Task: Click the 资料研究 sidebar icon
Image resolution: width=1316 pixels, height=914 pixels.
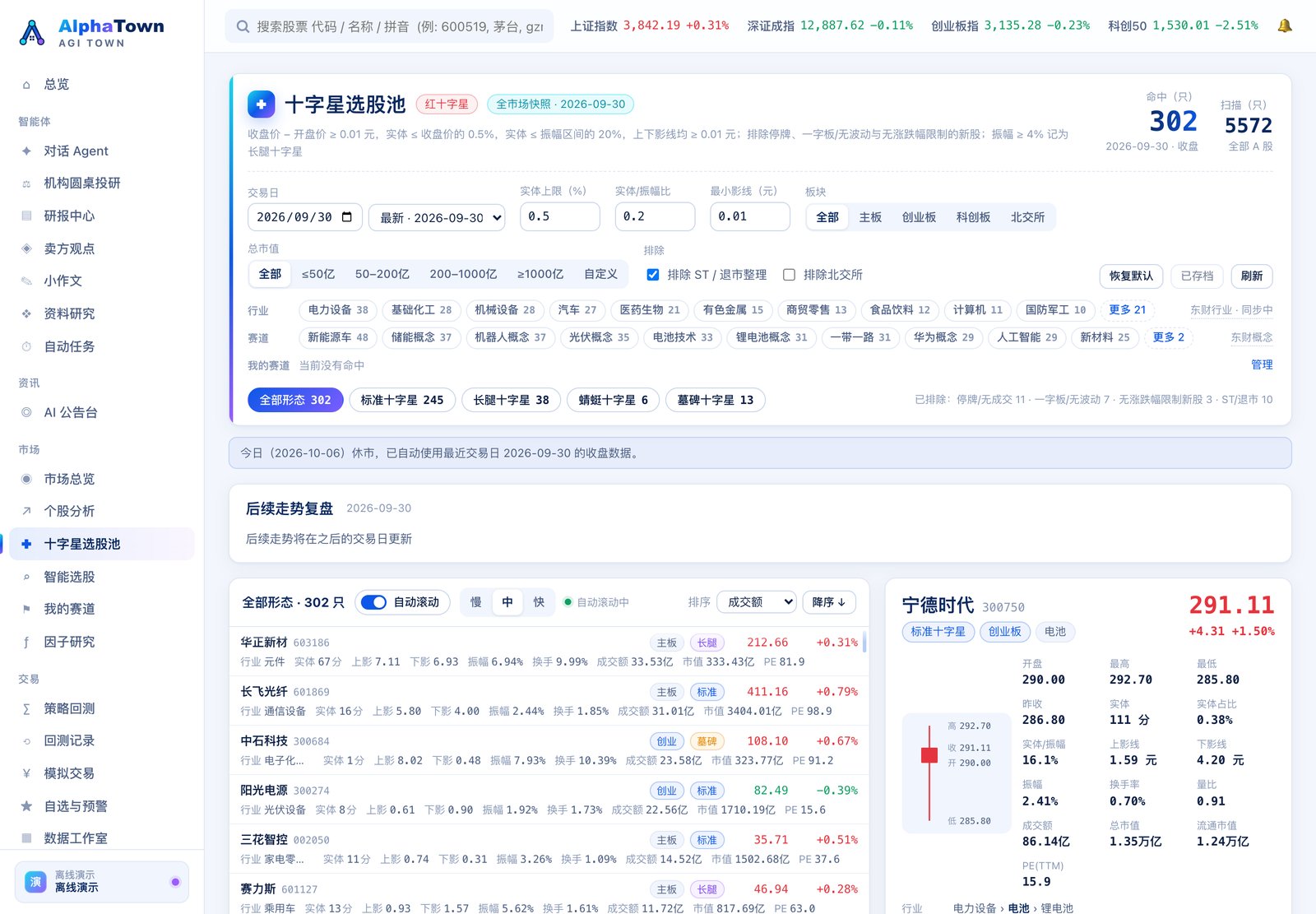Action: pos(26,314)
